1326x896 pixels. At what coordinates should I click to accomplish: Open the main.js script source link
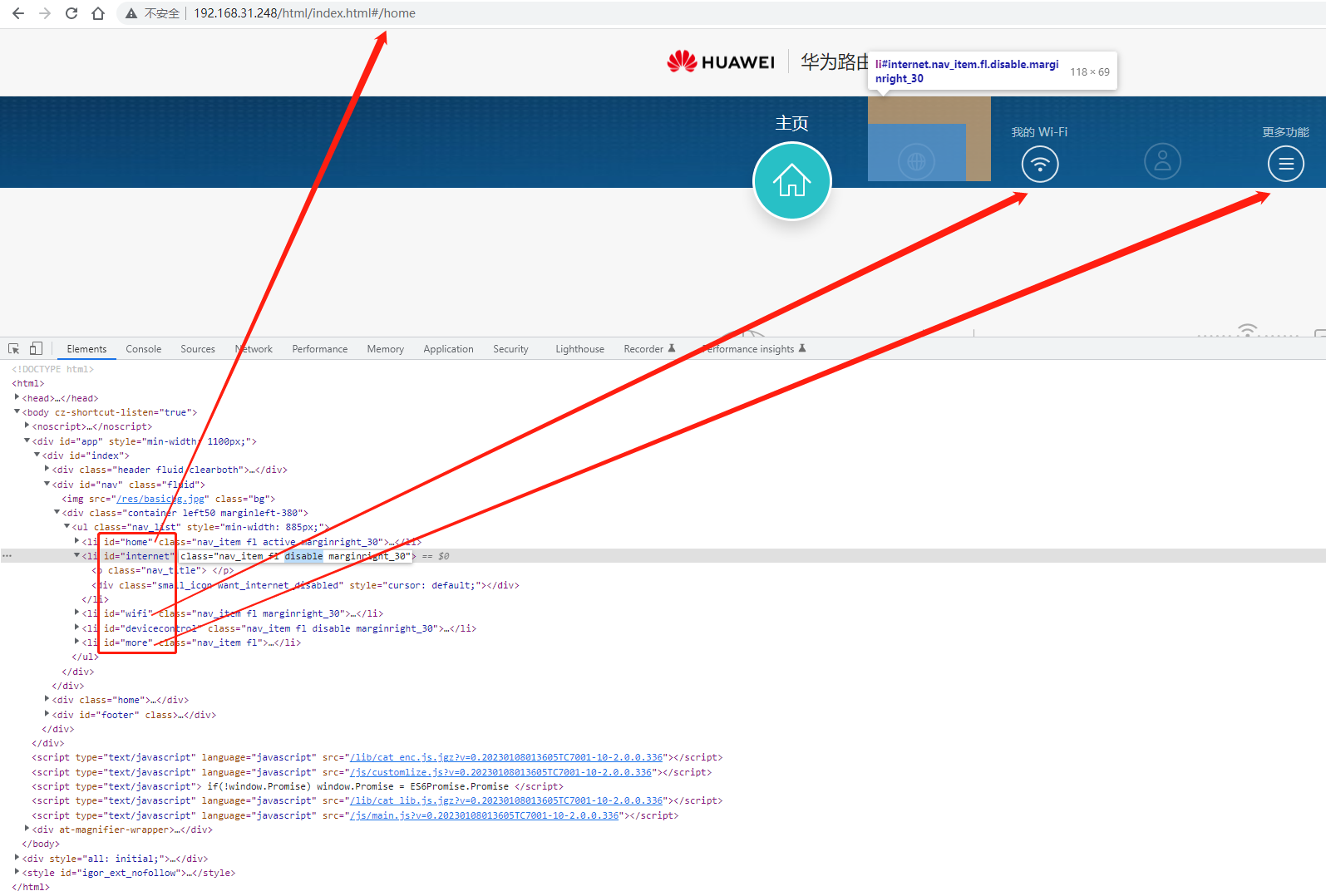[485, 815]
